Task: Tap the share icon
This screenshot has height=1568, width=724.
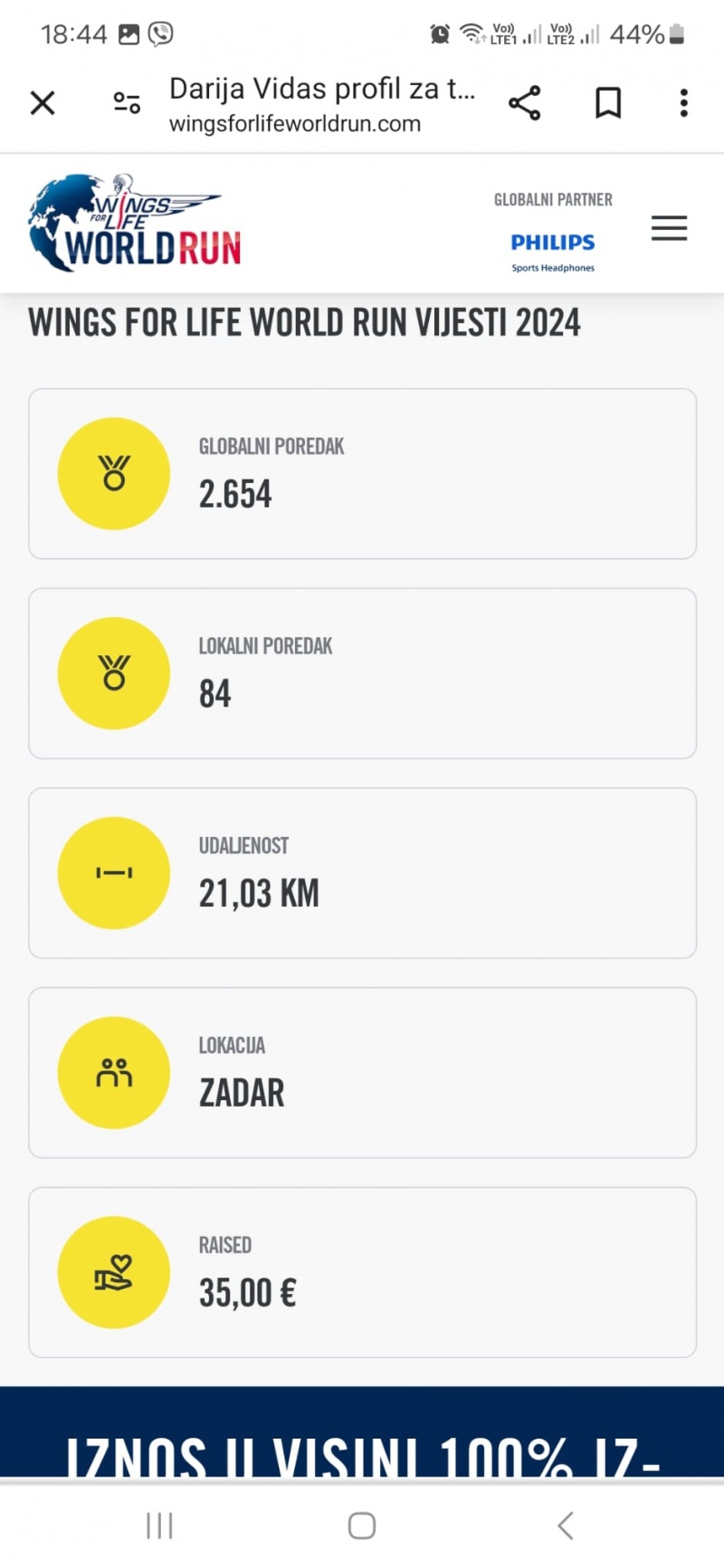Action: click(x=524, y=103)
